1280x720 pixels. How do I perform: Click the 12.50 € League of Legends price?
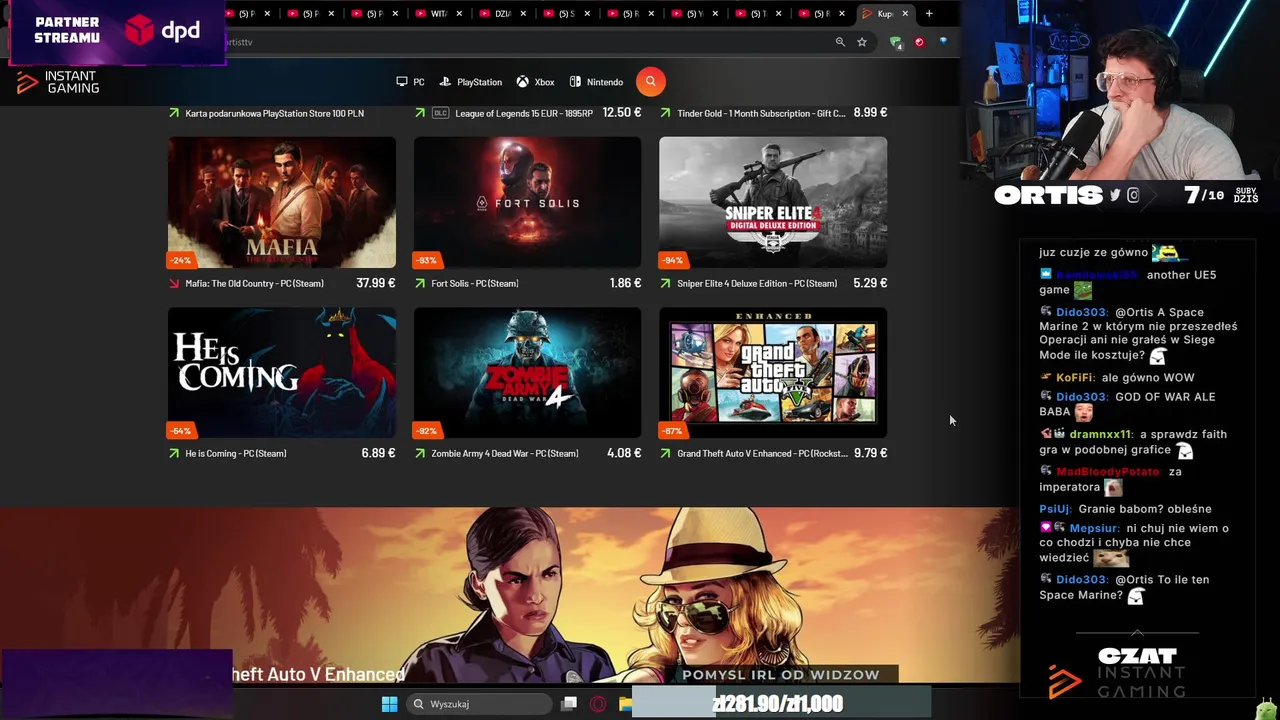coord(622,113)
